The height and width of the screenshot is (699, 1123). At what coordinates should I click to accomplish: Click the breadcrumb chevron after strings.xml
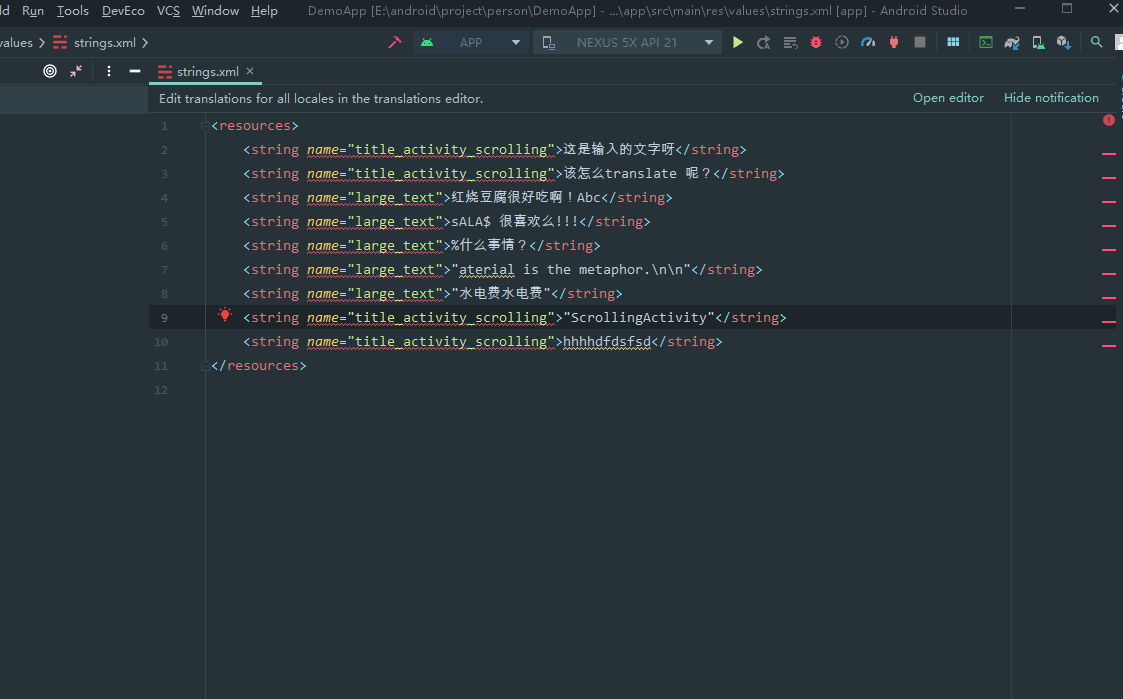145,42
